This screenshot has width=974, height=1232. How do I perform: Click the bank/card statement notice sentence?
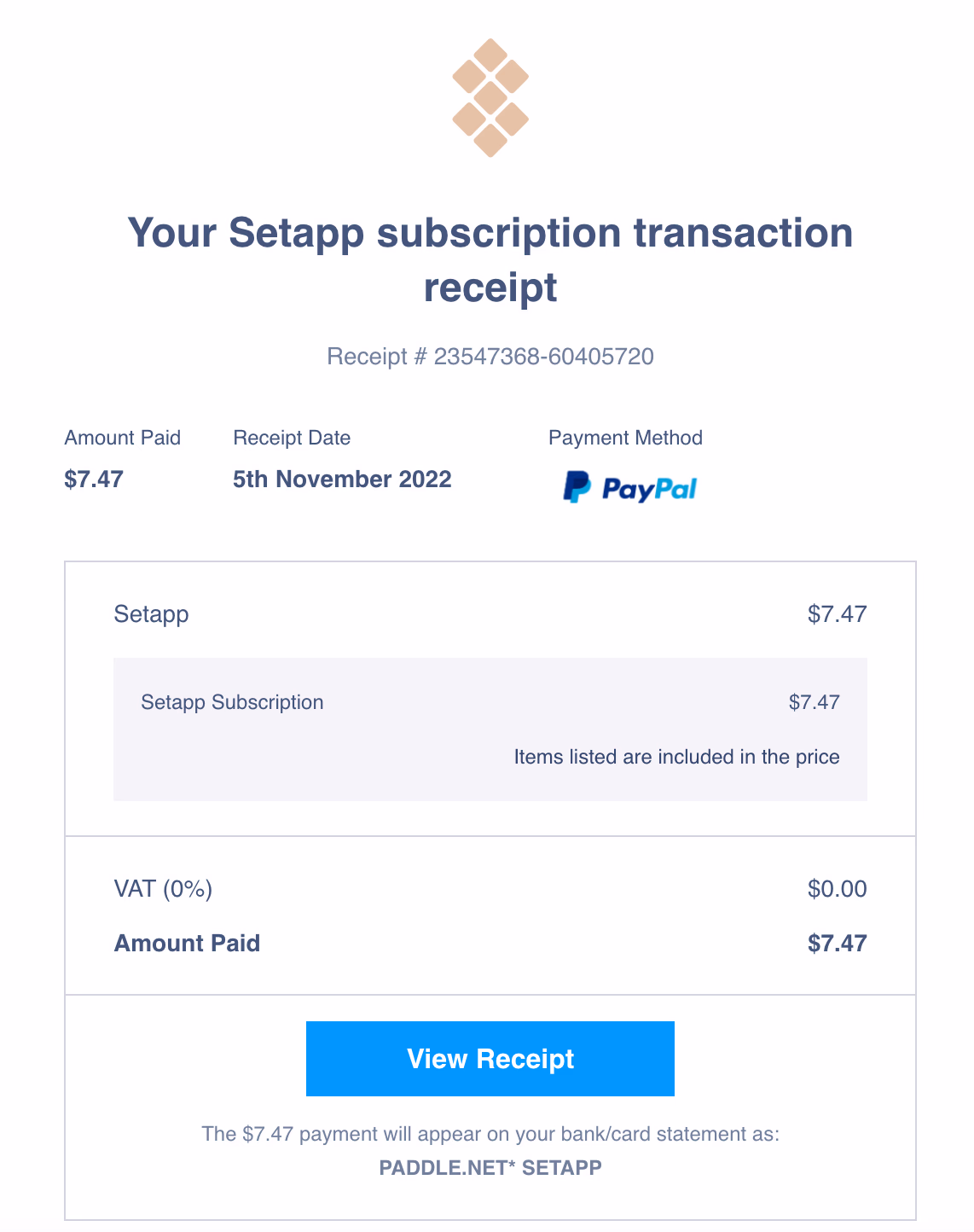(490, 1134)
